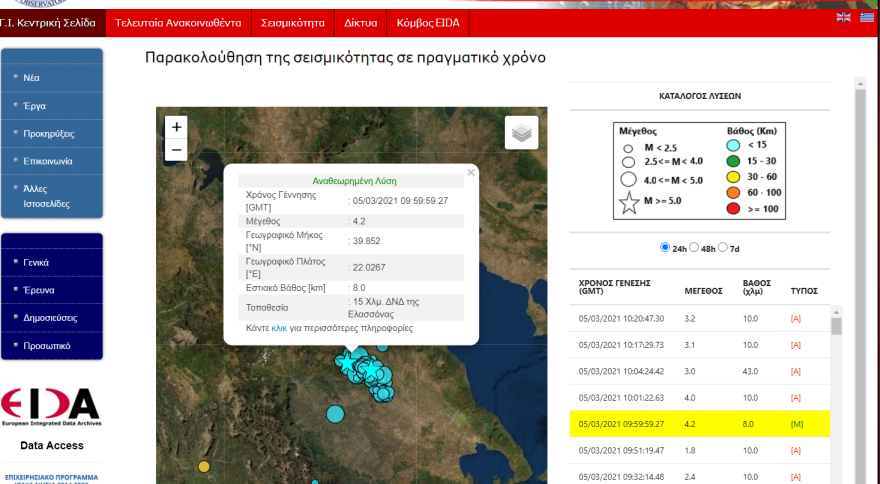Screen dimensions: 880x484
Task: Open the Κόμβος EIDA menu
Action: coord(428,23)
